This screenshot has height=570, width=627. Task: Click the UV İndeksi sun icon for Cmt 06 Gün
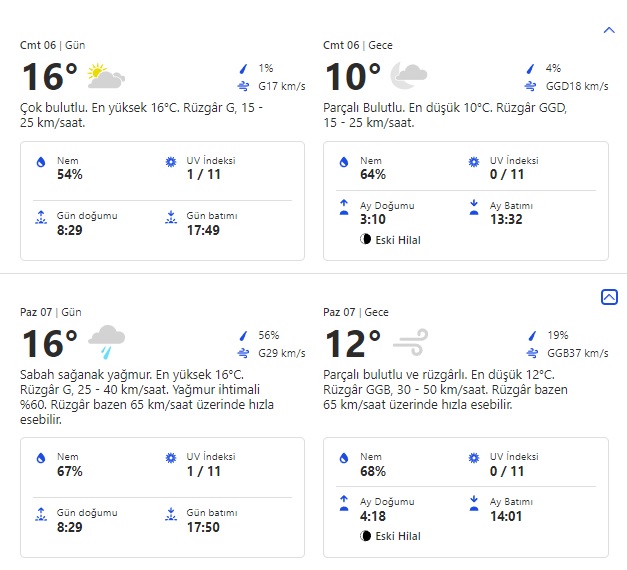170,162
